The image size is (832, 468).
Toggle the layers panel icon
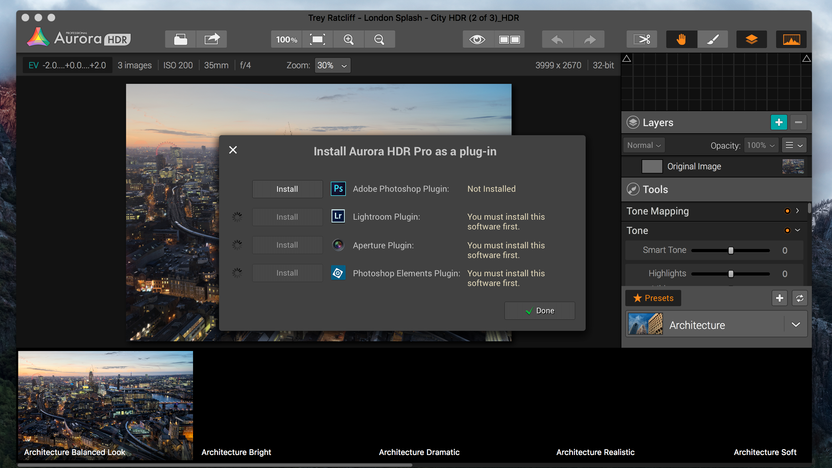[x=751, y=39]
